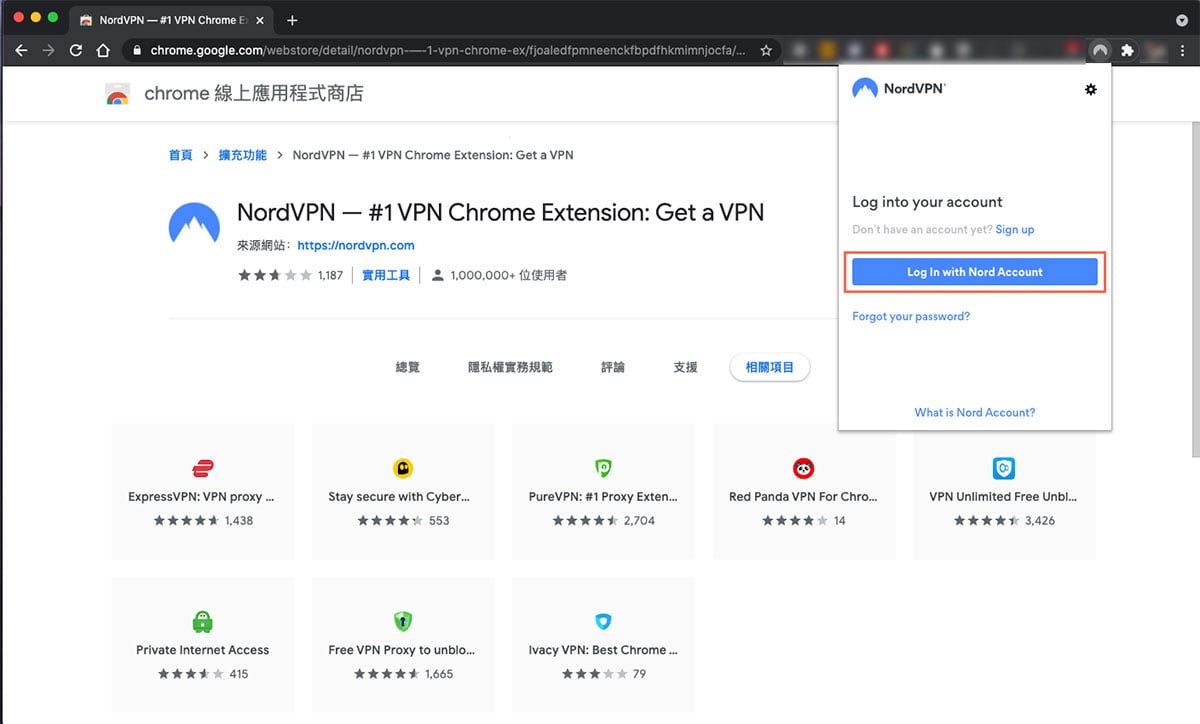Click the 實用工具 category link
The height and width of the screenshot is (724, 1200).
386,275
